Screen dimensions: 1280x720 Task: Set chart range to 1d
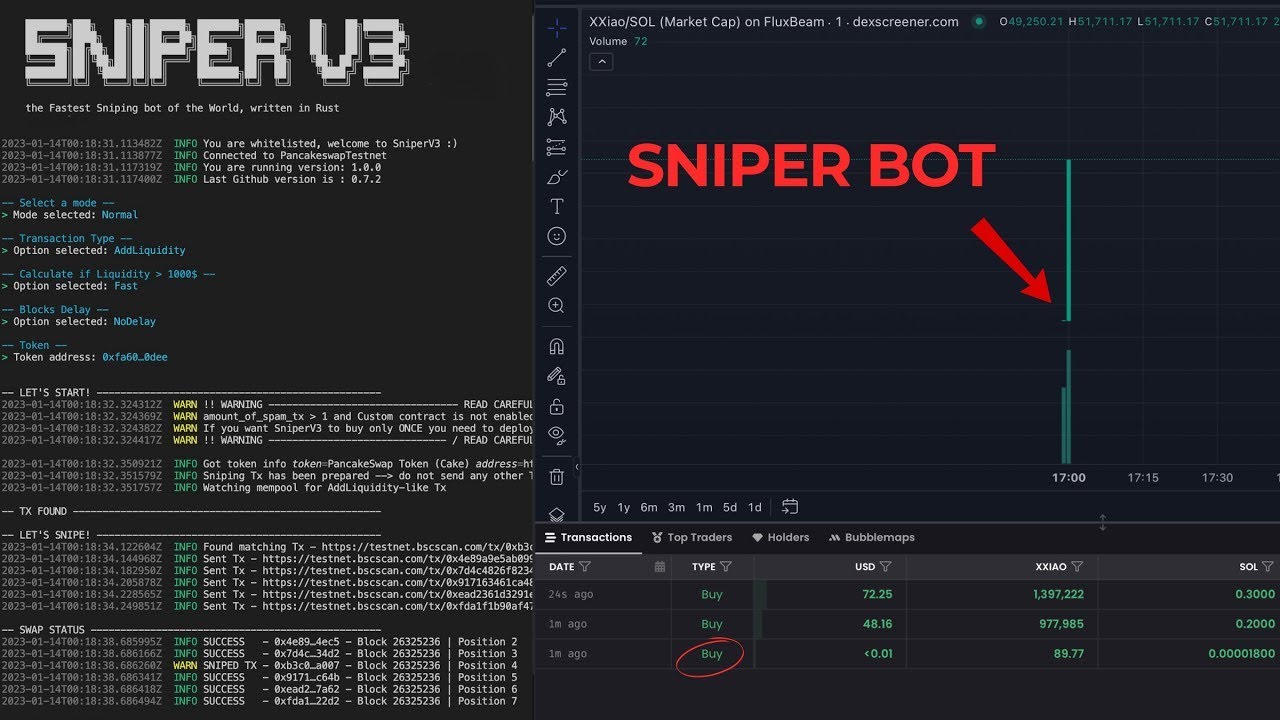coord(755,507)
